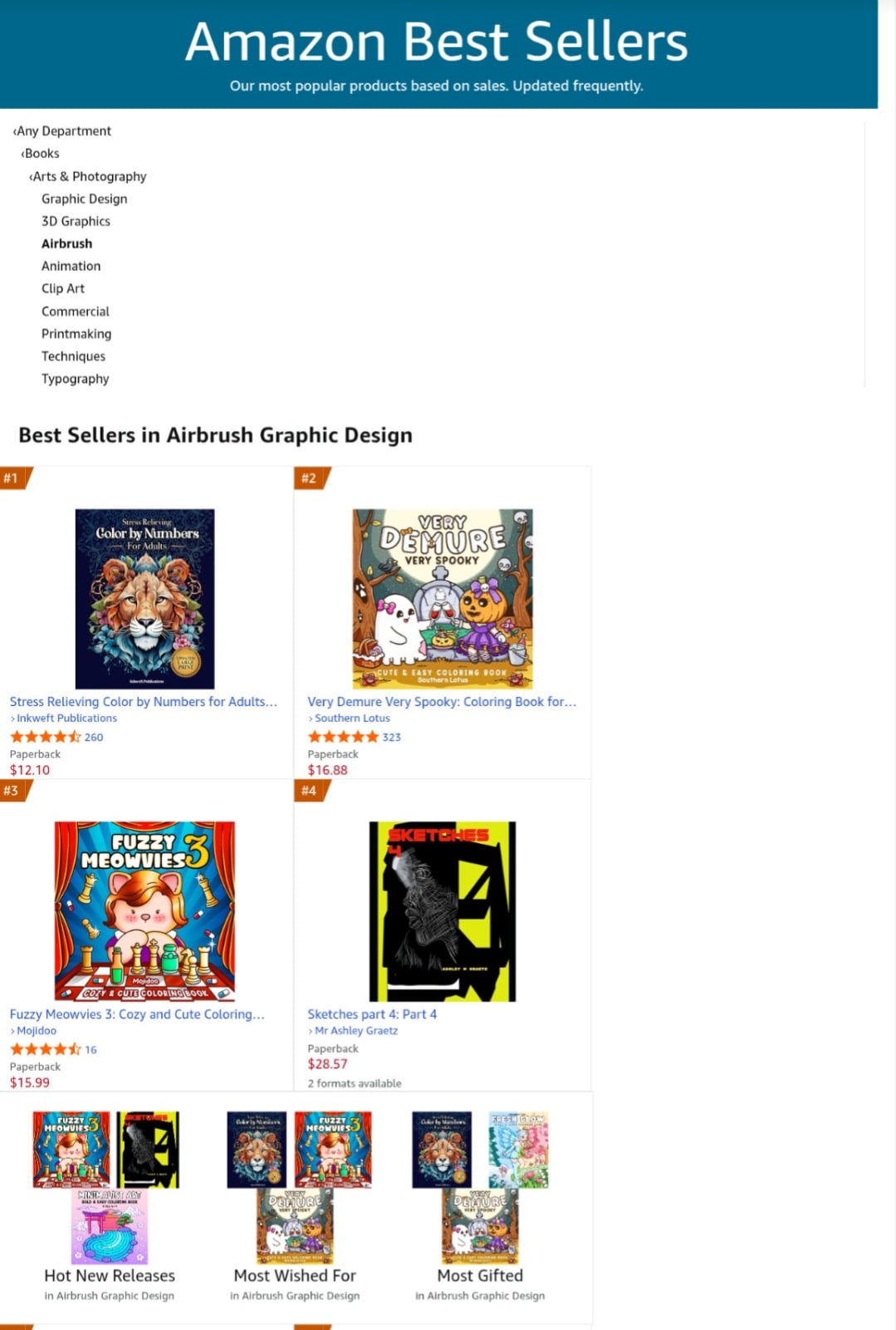Click the Color by Numbers lion cover
Image resolution: width=896 pixels, height=1330 pixels.
click(144, 599)
